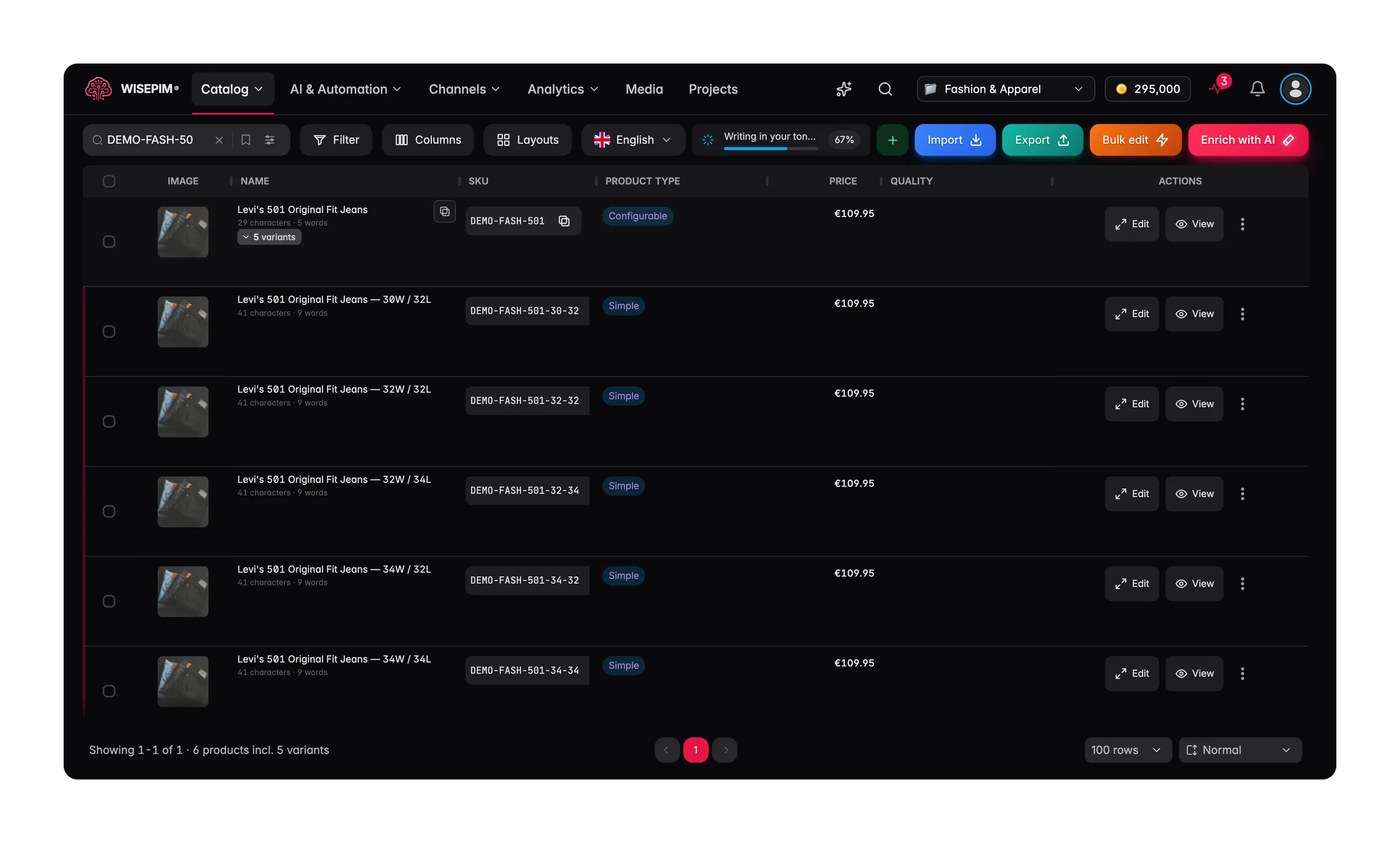This screenshot has height=843, width=1400.
Task: Open the jeans thumbnail for DEMO-FASH-501-34-32
Action: 183,591
